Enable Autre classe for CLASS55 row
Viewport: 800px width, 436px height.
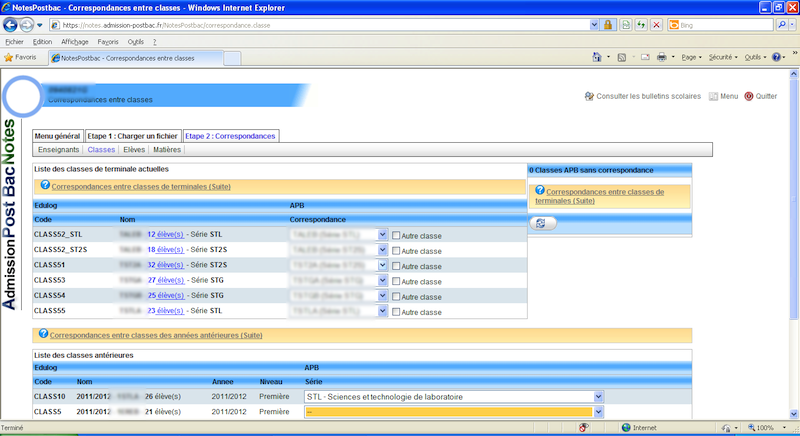tap(397, 312)
